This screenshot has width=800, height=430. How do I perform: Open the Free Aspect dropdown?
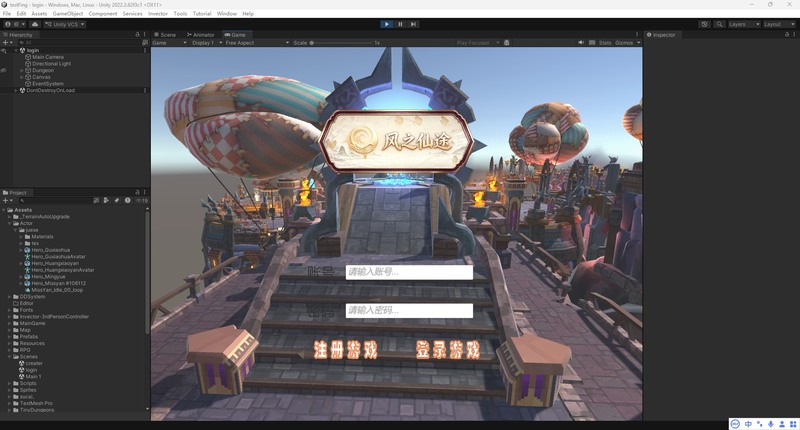coord(257,43)
